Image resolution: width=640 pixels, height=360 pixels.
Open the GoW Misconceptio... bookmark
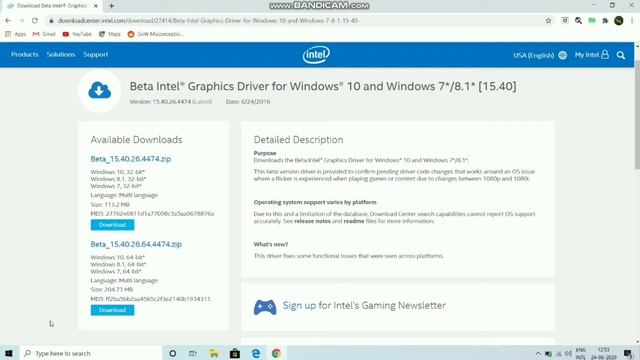[x=156, y=34]
